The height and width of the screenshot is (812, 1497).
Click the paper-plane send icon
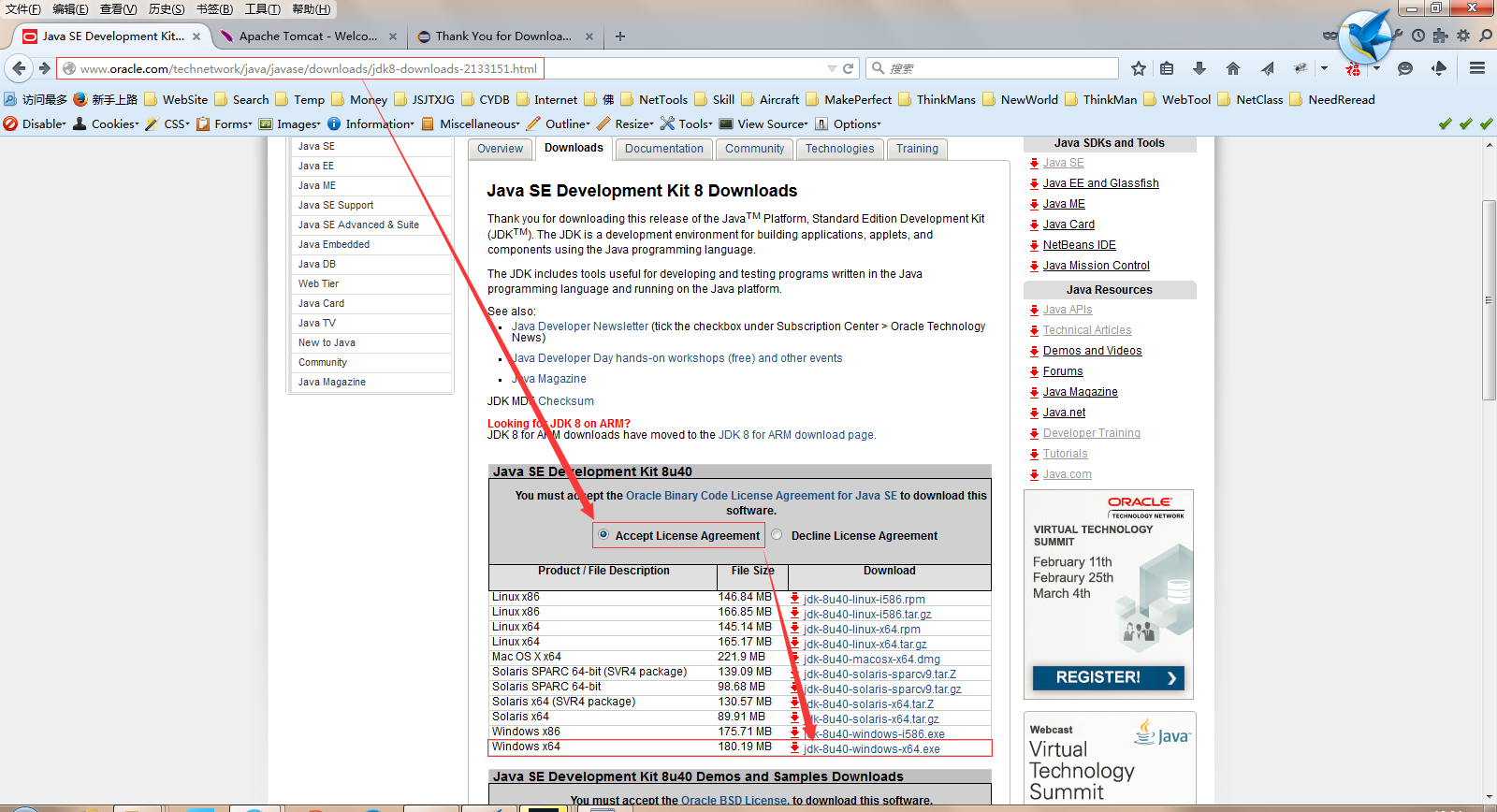pyautogui.click(x=1267, y=68)
